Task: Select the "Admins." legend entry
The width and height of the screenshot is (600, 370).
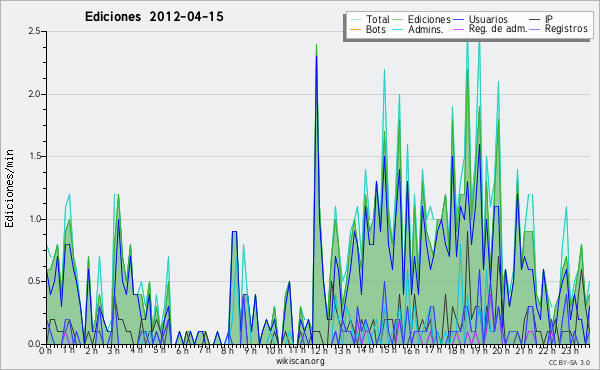Action: point(426,29)
